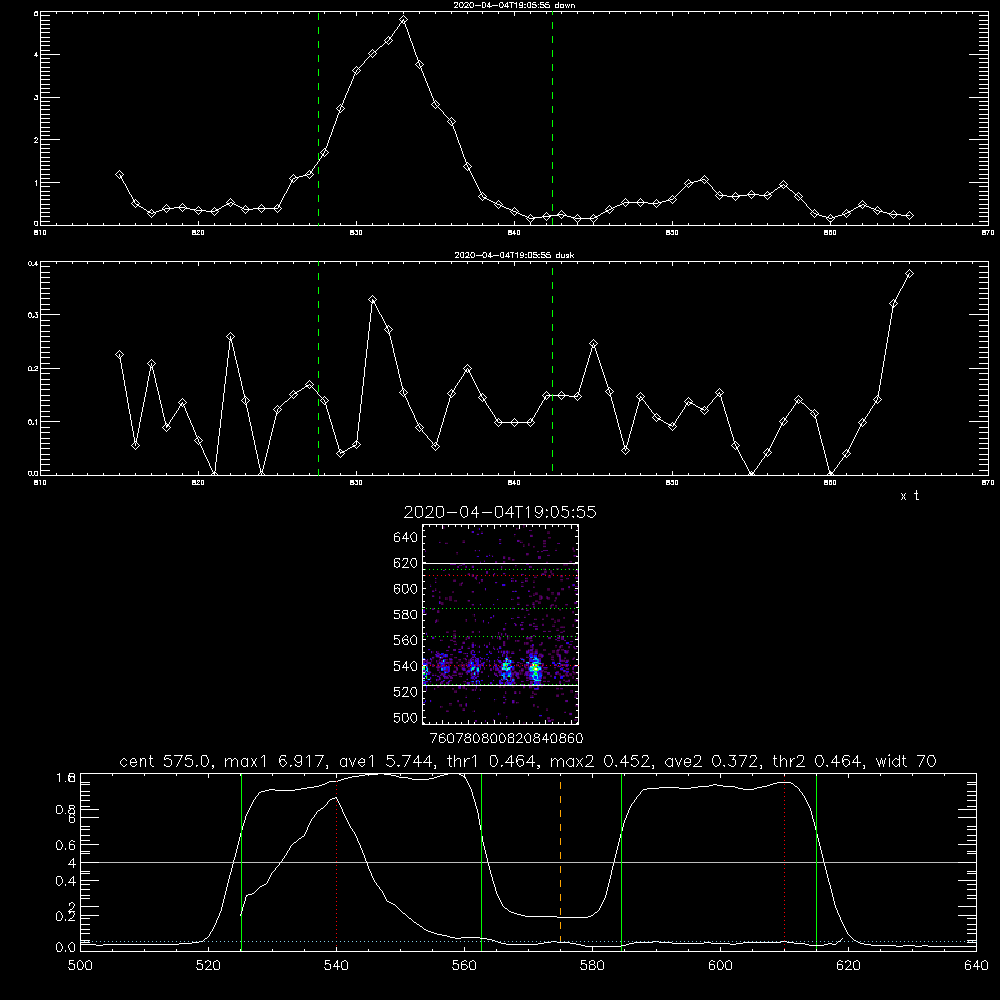1000x1000 pixels.
Task: Click the 0.0 label on bottom plot y-axis
Action: [65, 947]
